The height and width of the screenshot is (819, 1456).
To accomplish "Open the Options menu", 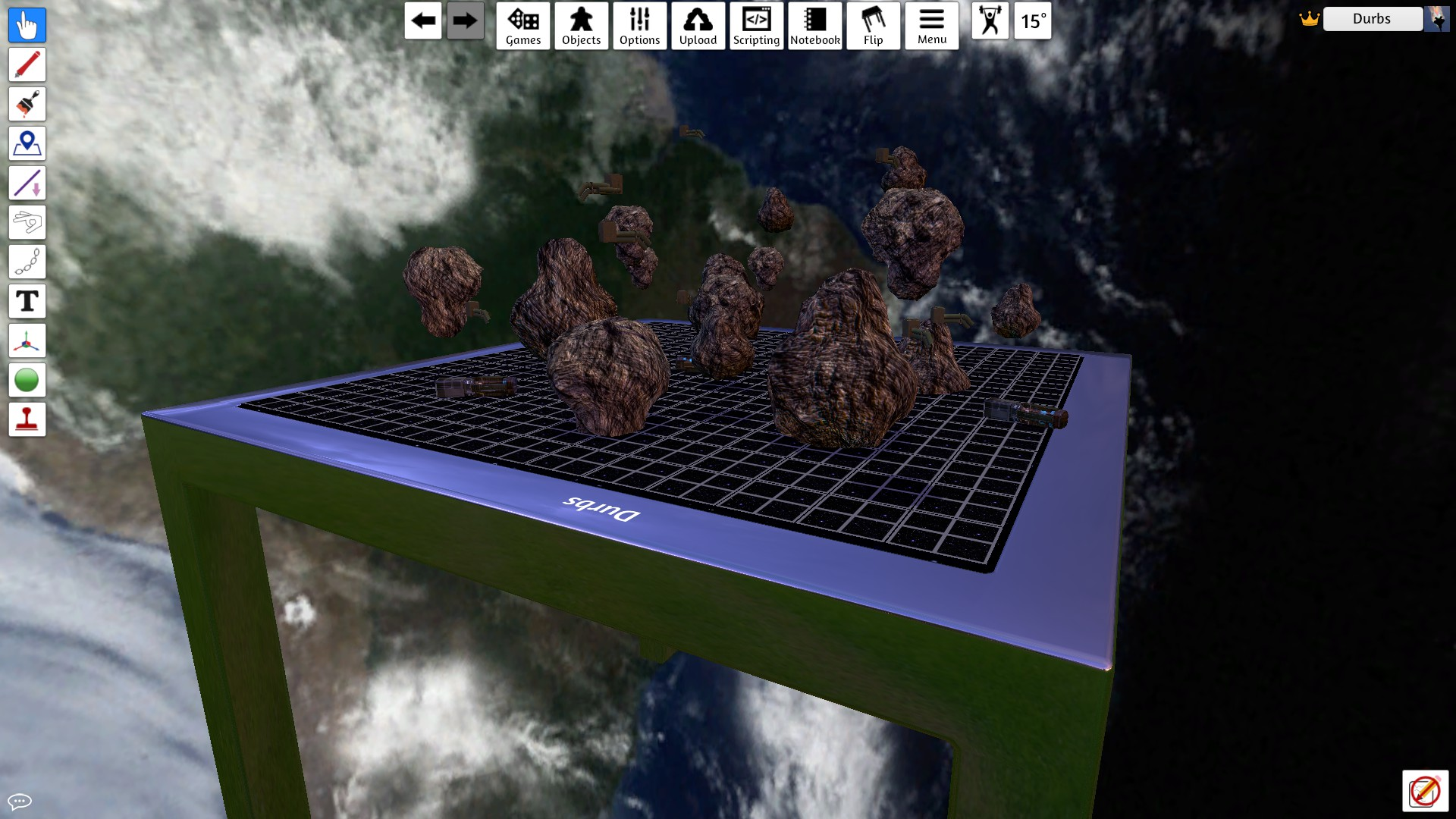I will pos(640,26).
